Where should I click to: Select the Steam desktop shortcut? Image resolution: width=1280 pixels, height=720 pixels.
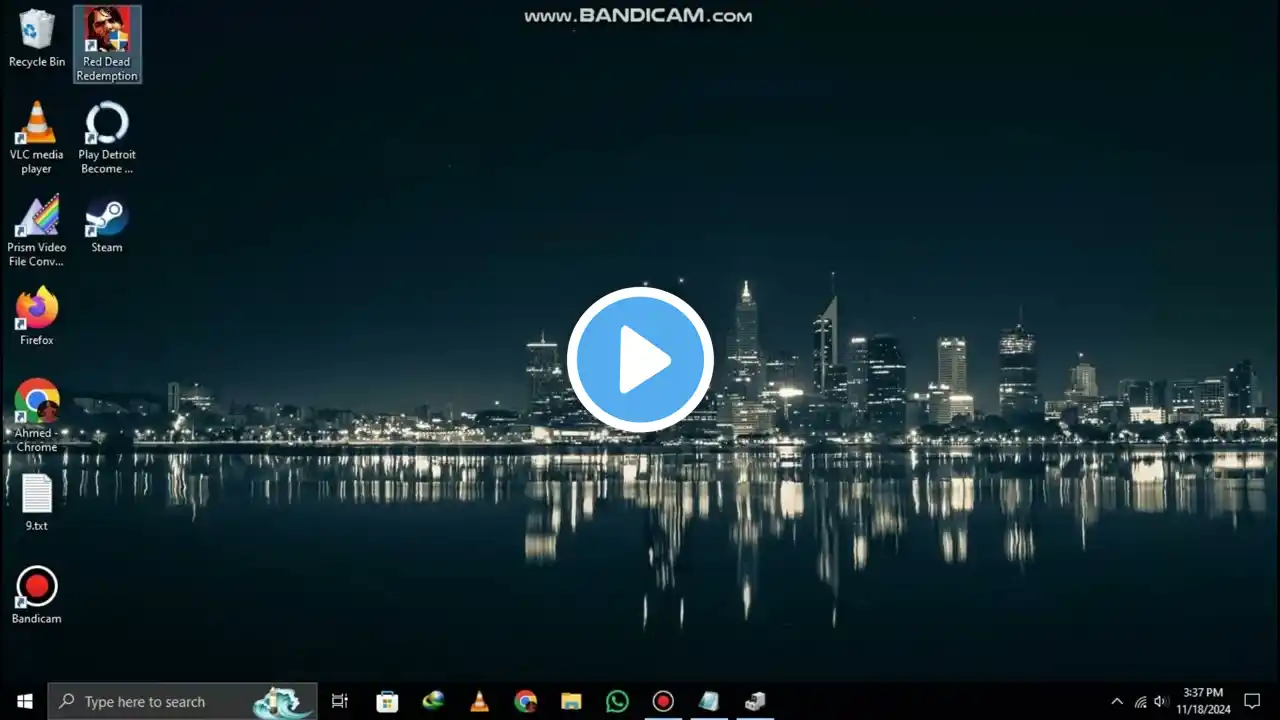click(107, 225)
